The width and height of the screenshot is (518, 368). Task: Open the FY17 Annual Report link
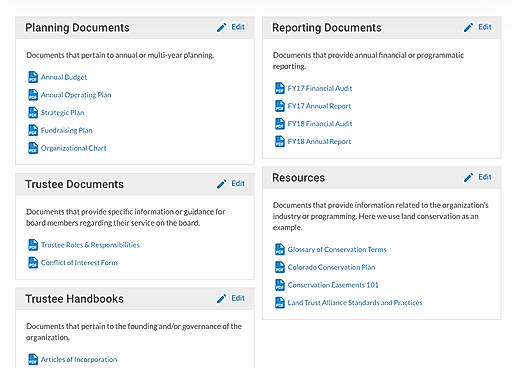coord(319,106)
